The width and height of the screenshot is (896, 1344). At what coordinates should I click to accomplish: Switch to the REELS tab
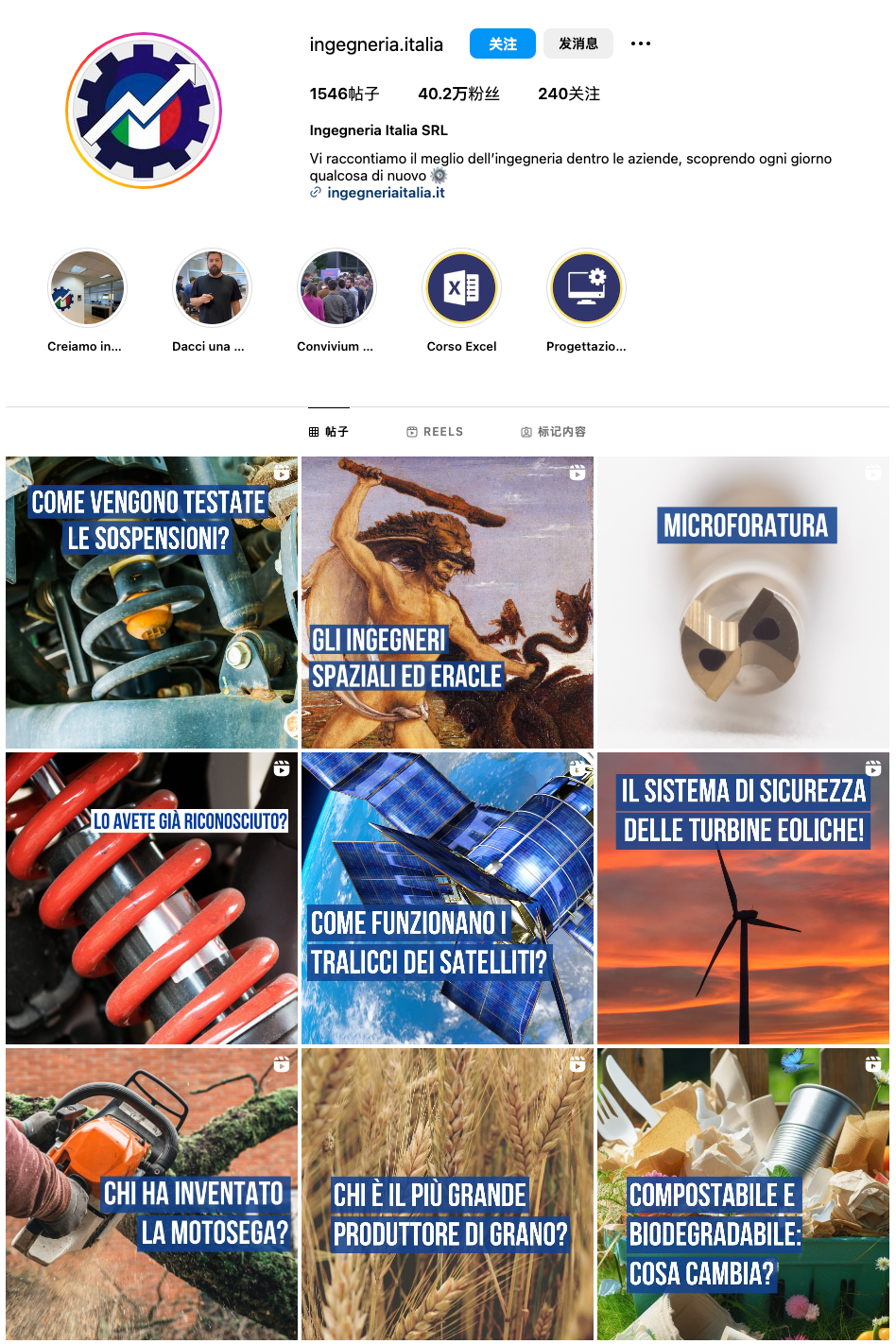coord(435,432)
